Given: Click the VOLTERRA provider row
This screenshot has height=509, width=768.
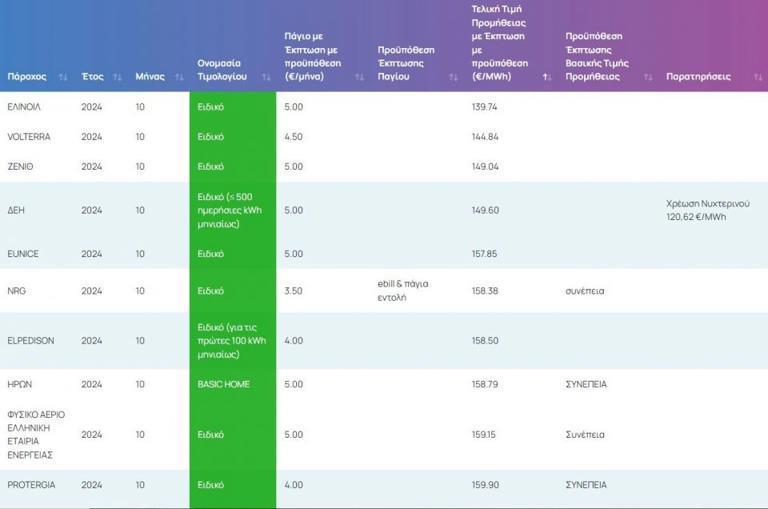Looking at the screenshot, I should click(29, 137).
